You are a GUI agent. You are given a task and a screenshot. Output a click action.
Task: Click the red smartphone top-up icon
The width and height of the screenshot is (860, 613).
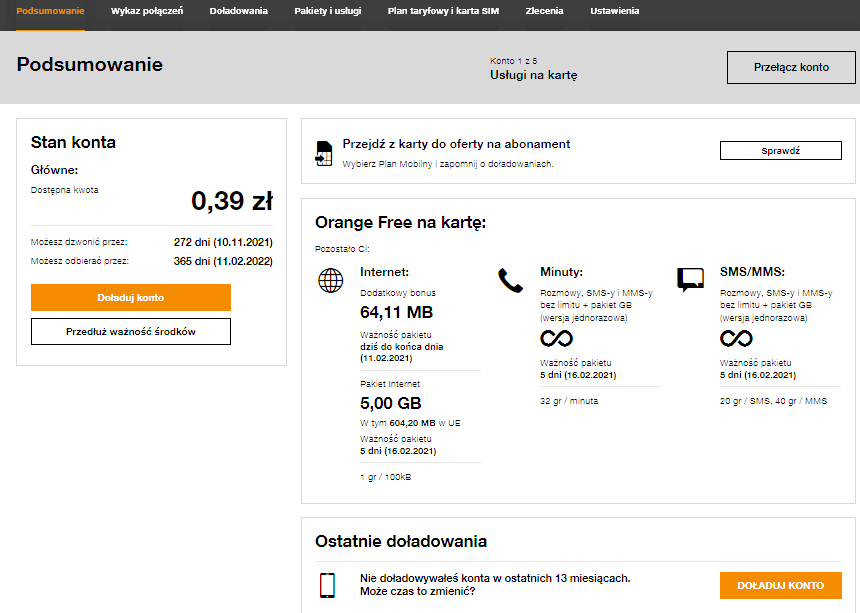pos(327,585)
